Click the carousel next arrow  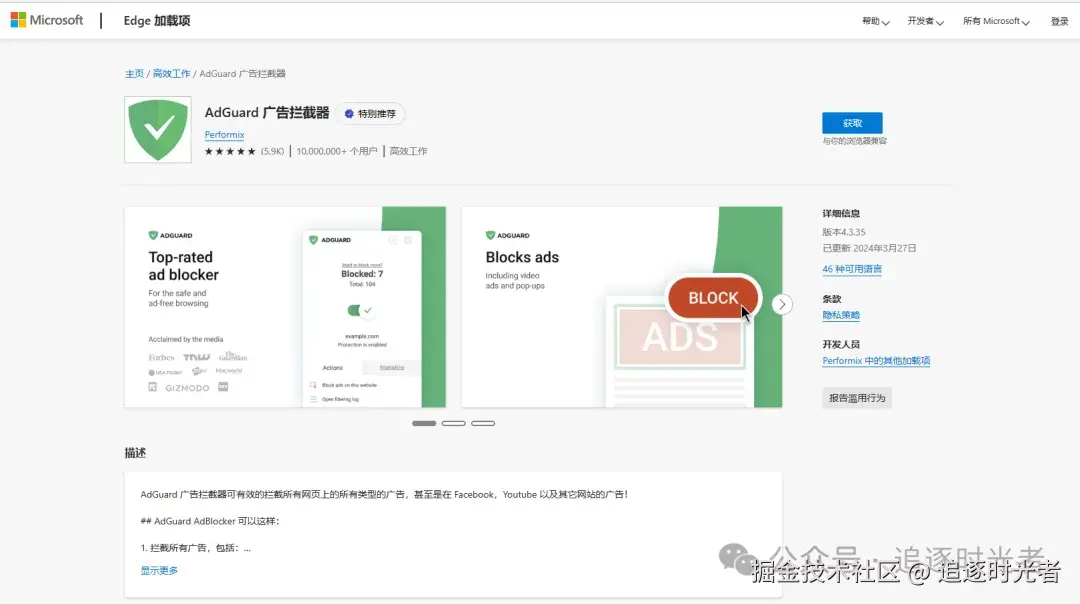781,304
